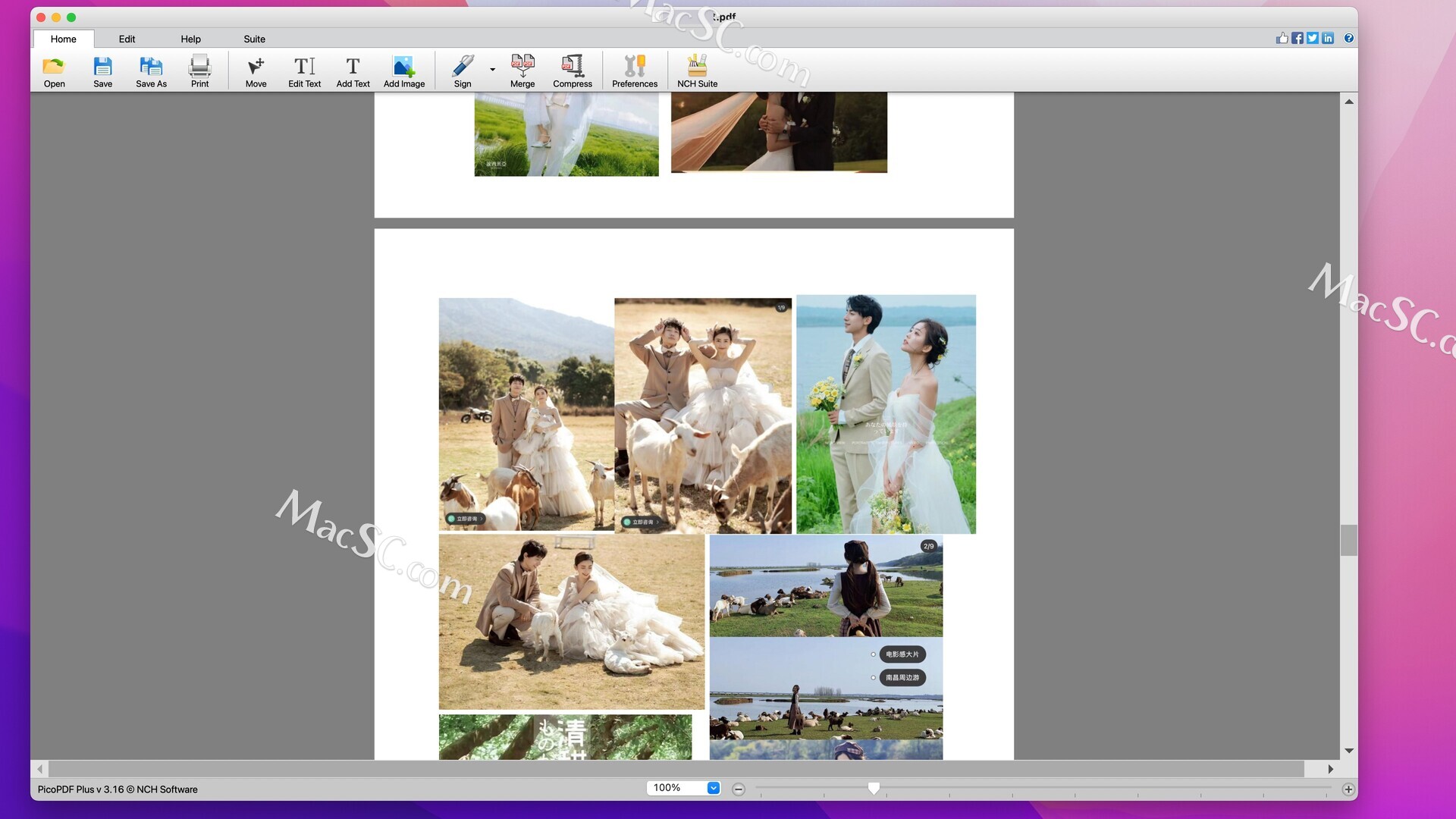Click the Save As button
Viewport: 1456px width, 819px height.
[x=151, y=70]
